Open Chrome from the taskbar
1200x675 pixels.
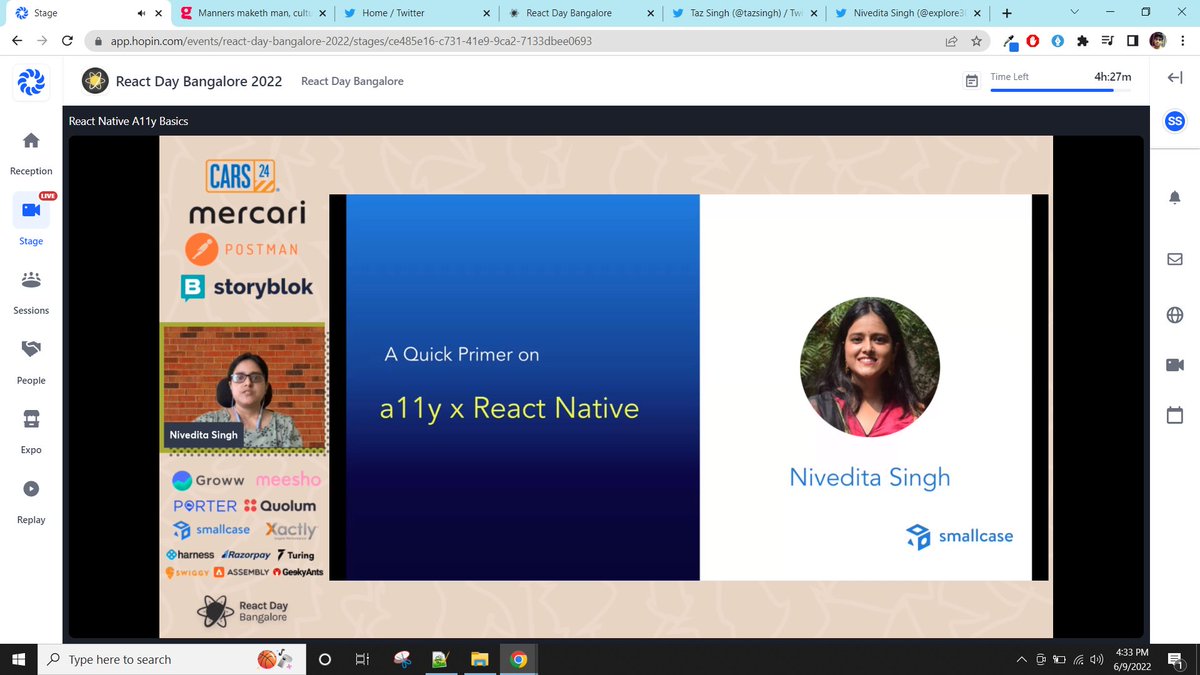[x=518, y=659]
